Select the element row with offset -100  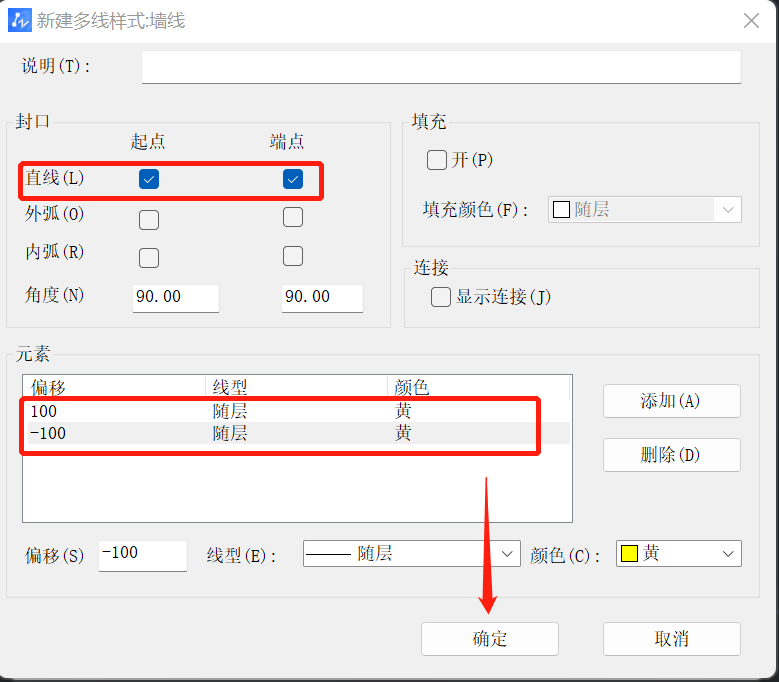[x=297, y=433]
